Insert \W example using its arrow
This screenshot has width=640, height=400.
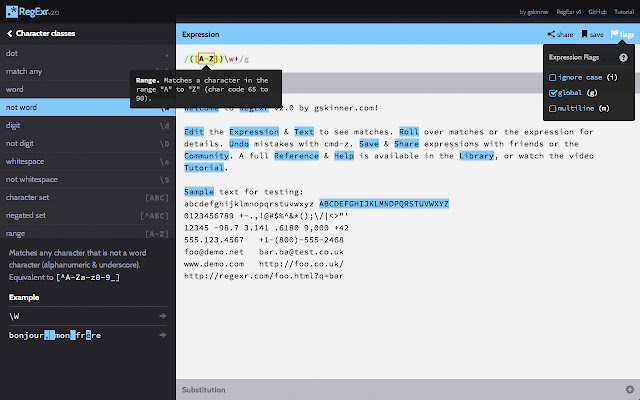tap(163, 316)
